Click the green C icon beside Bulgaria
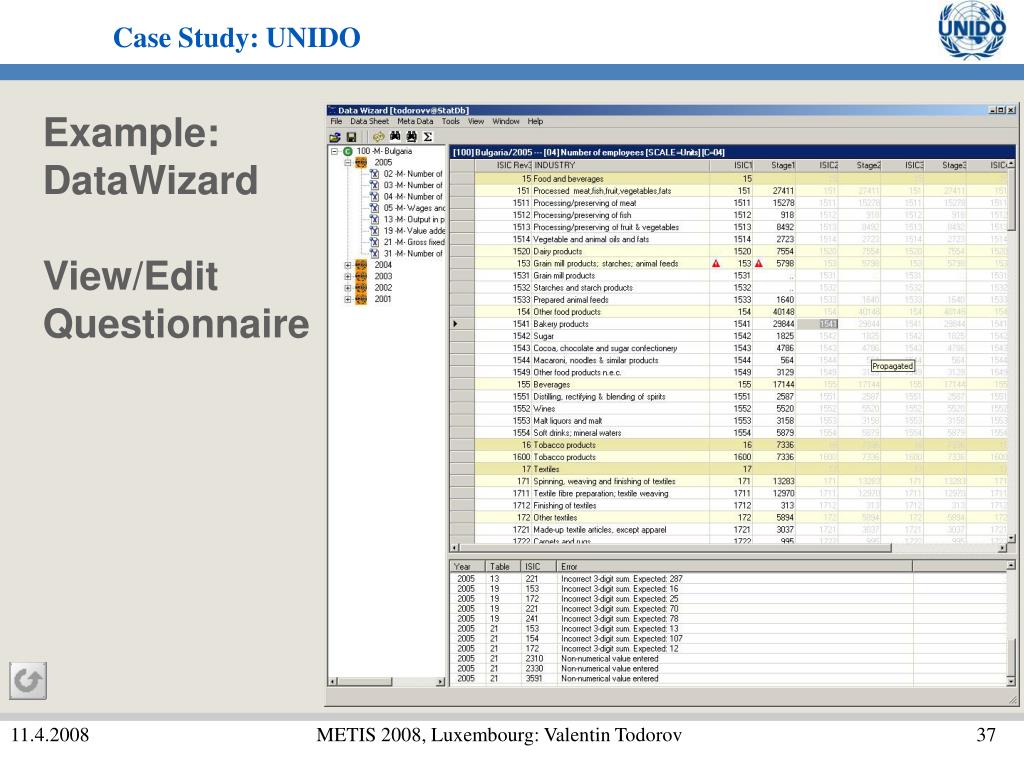Screen dimensions: 1024x768 tap(347, 152)
